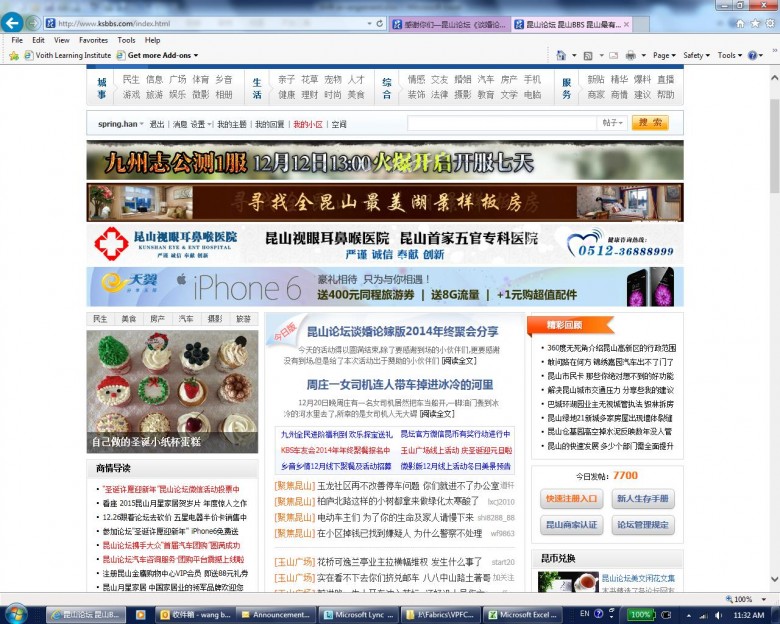The width and height of the screenshot is (780, 624).
Task: Select the 民生 tab above cupcake image
Action: pos(100,319)
